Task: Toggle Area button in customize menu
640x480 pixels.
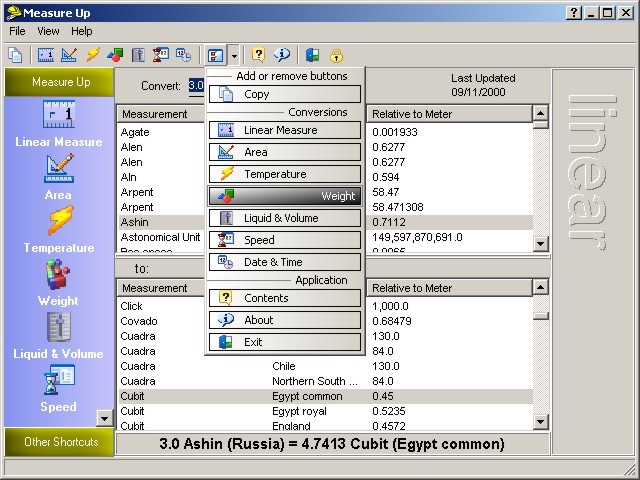Action: coord(285,152)
